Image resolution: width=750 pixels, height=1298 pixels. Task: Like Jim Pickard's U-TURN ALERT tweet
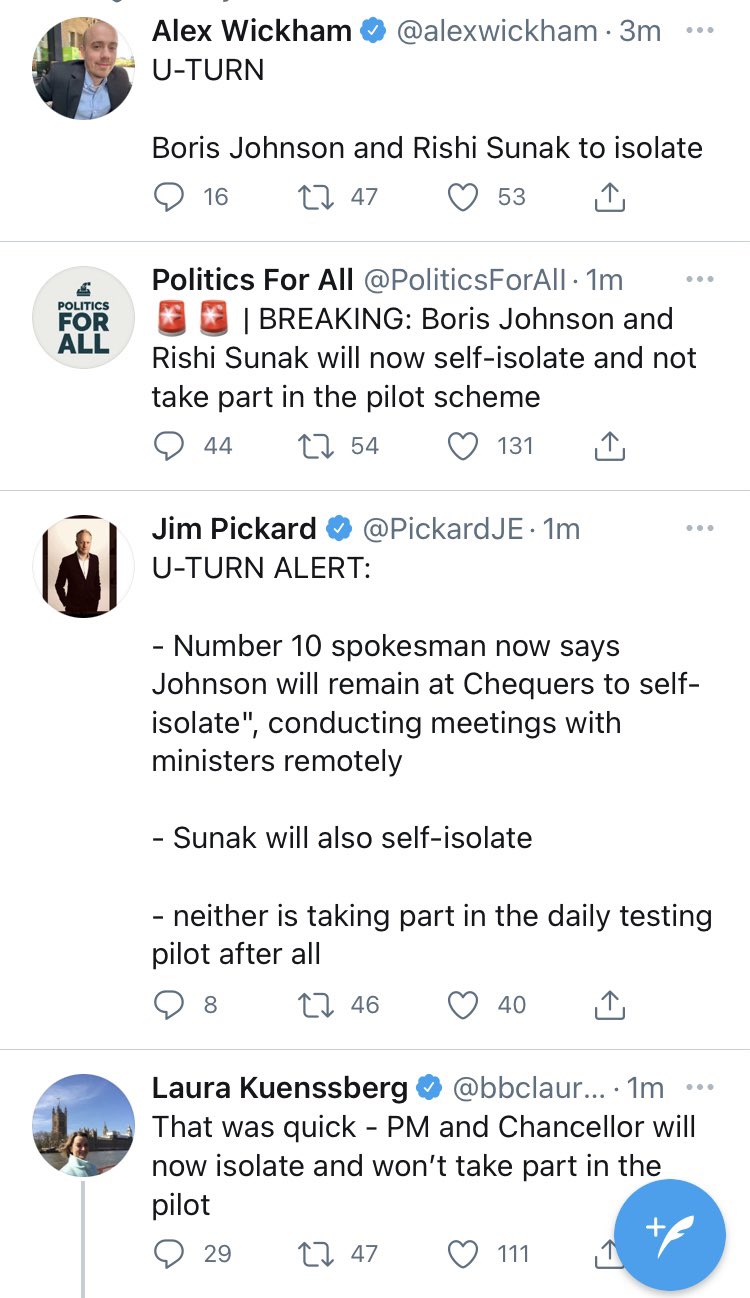pos(462,1005)
